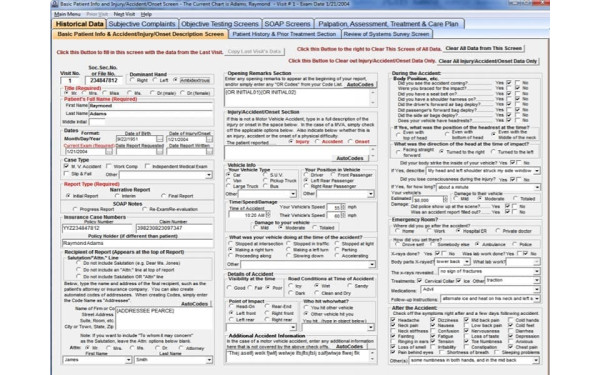This screenshot has width=600, height=375.
Task: Open the Body parts X-rayed dropdown
Action: pos(466,262)
